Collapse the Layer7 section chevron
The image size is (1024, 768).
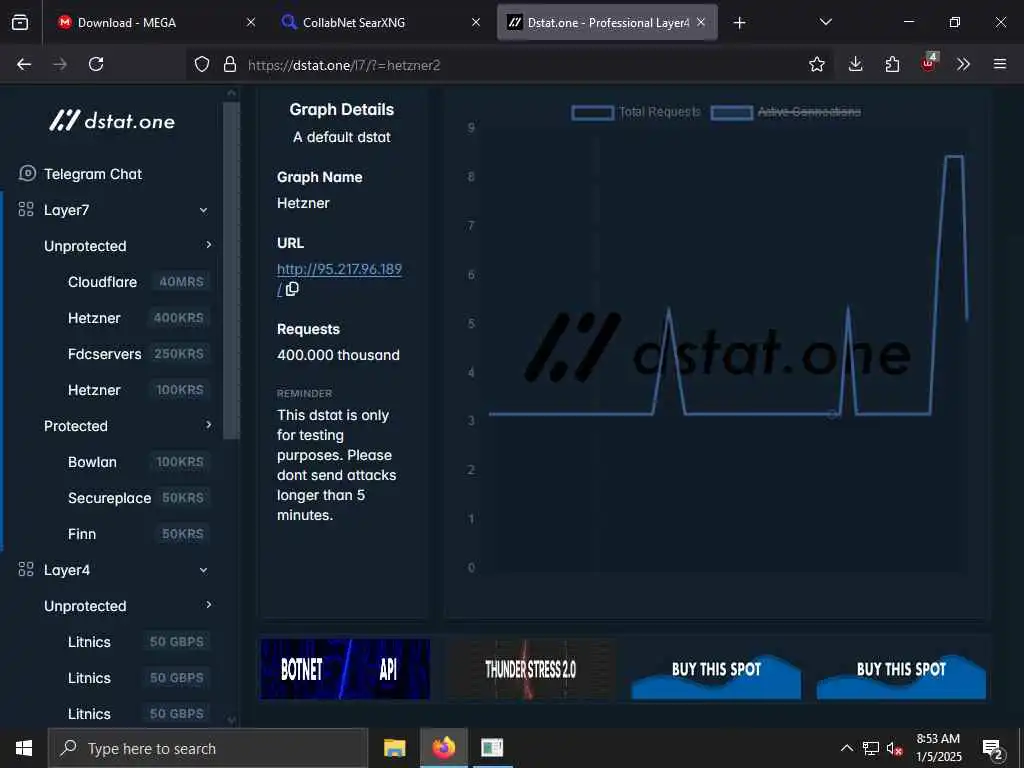tap(203, 210)
